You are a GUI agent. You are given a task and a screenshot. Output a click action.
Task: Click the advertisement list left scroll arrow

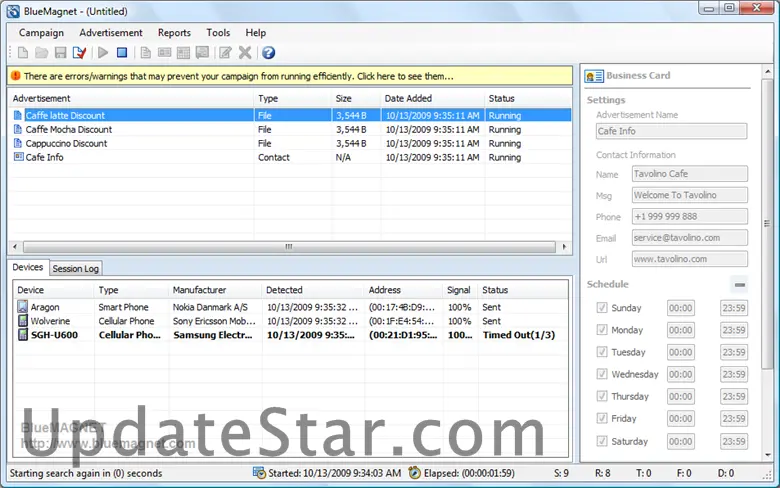pyautogui.click(x=15, y=247)
